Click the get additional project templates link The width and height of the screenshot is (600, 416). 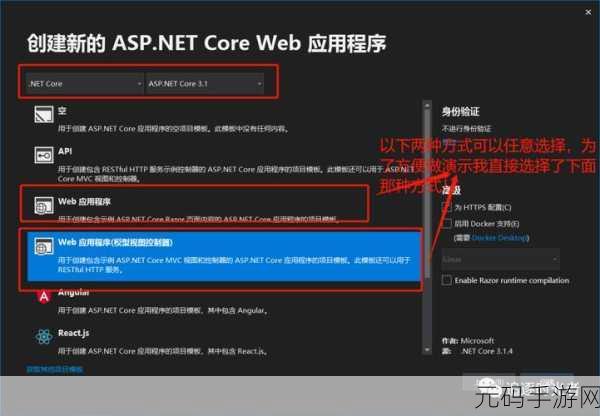[x=55, y=369]
